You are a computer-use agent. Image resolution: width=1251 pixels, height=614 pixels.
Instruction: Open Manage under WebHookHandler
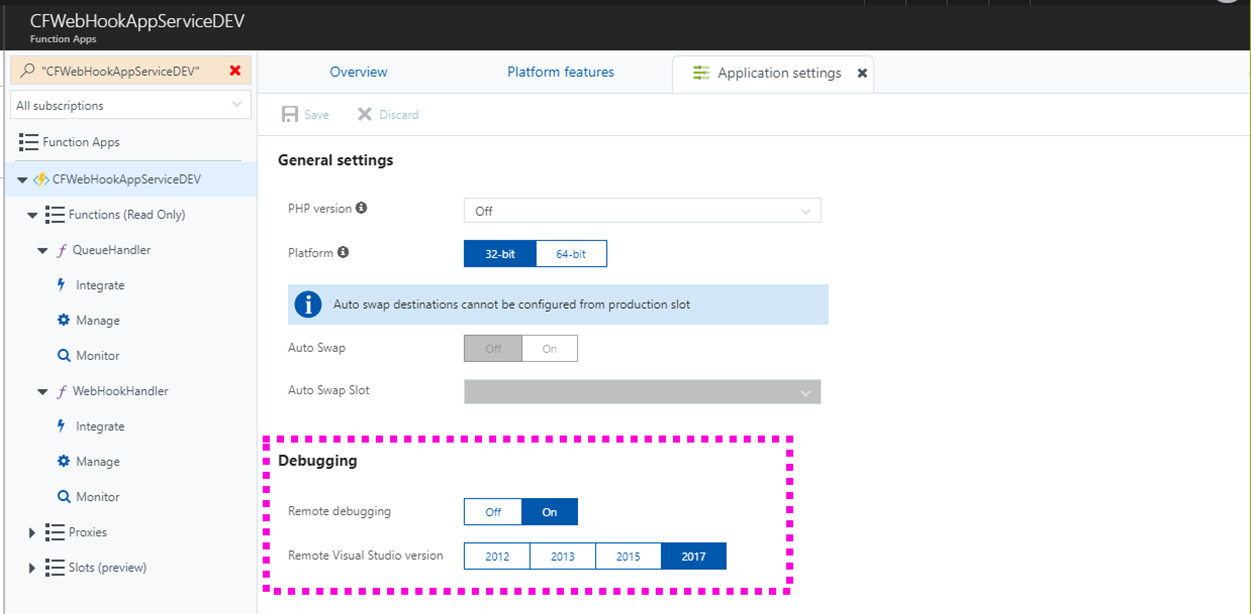[98, 461]
